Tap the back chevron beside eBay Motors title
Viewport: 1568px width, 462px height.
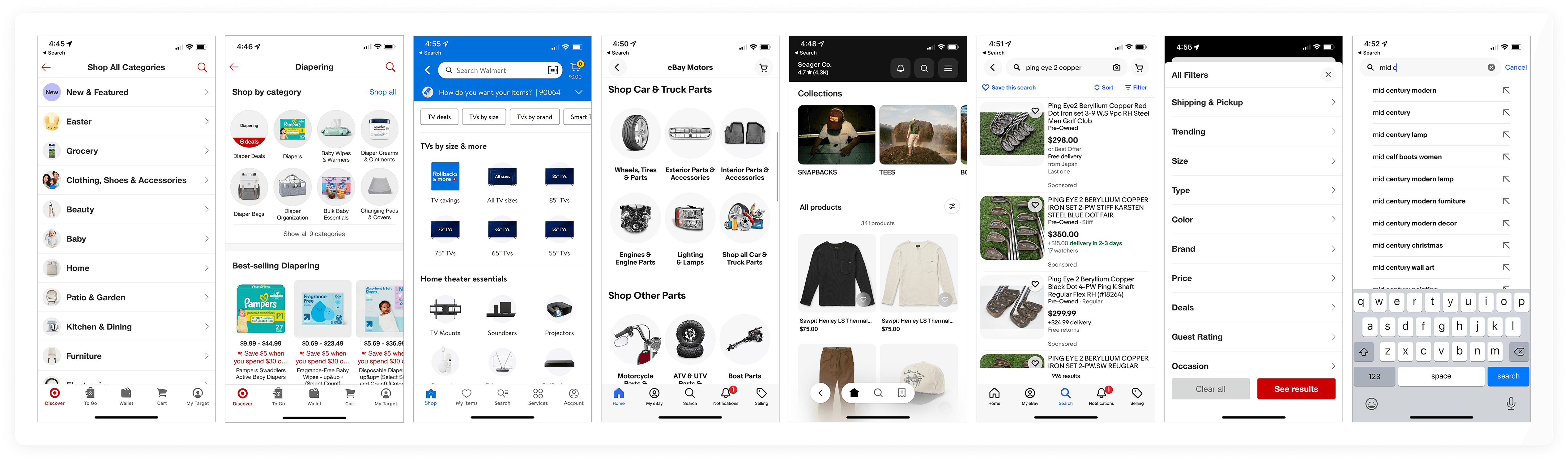point(617,67)
